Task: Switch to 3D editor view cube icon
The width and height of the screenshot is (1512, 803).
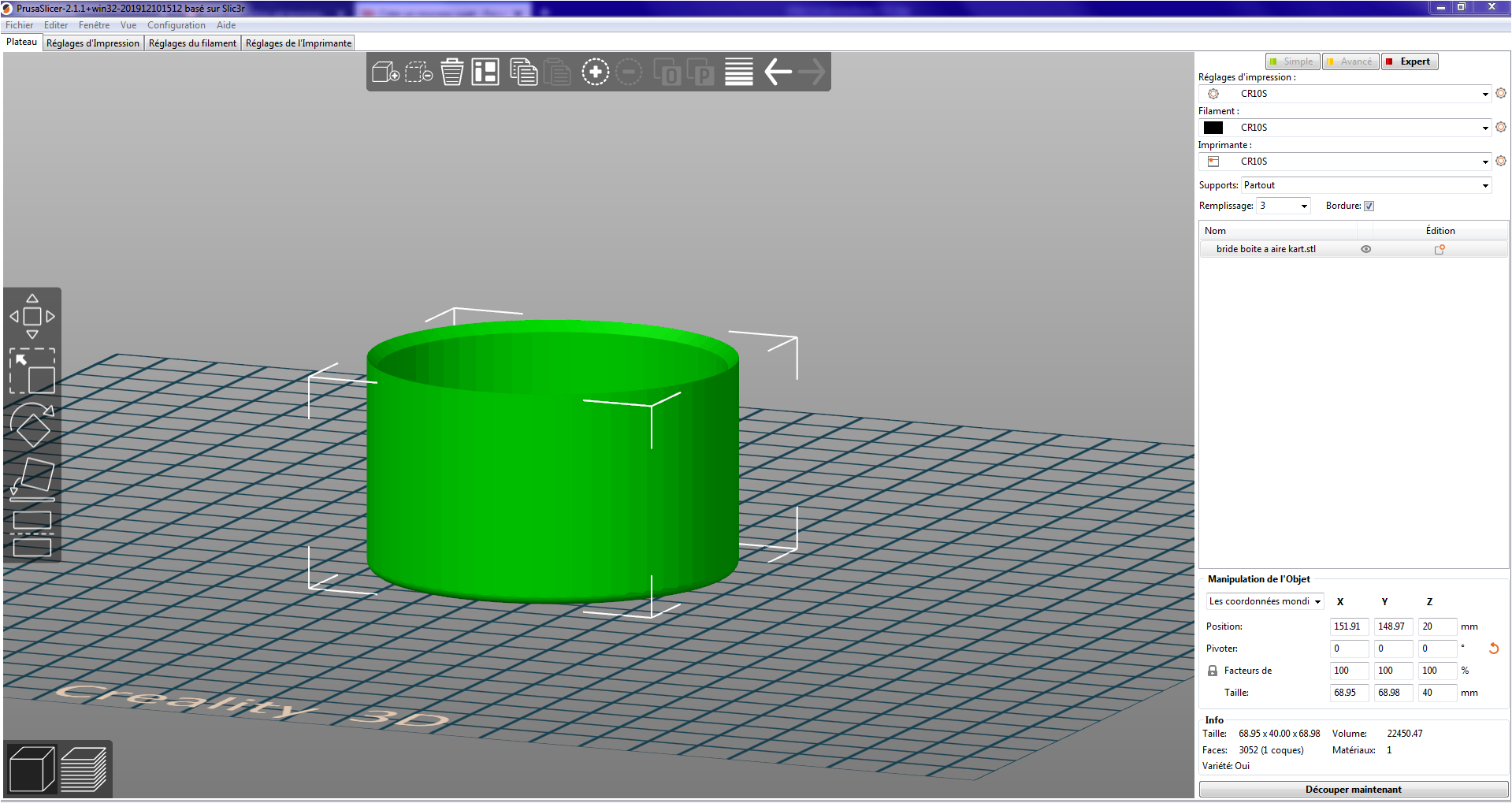Action: pos(32,768)
